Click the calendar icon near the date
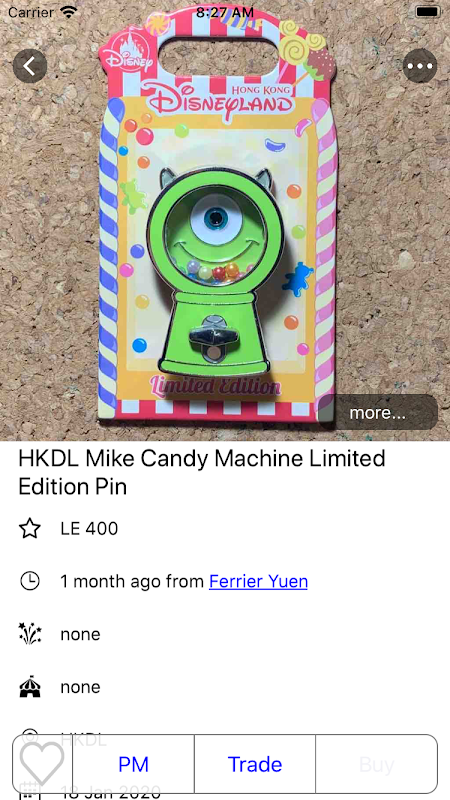The image size is (450, 800). [30, 791]
